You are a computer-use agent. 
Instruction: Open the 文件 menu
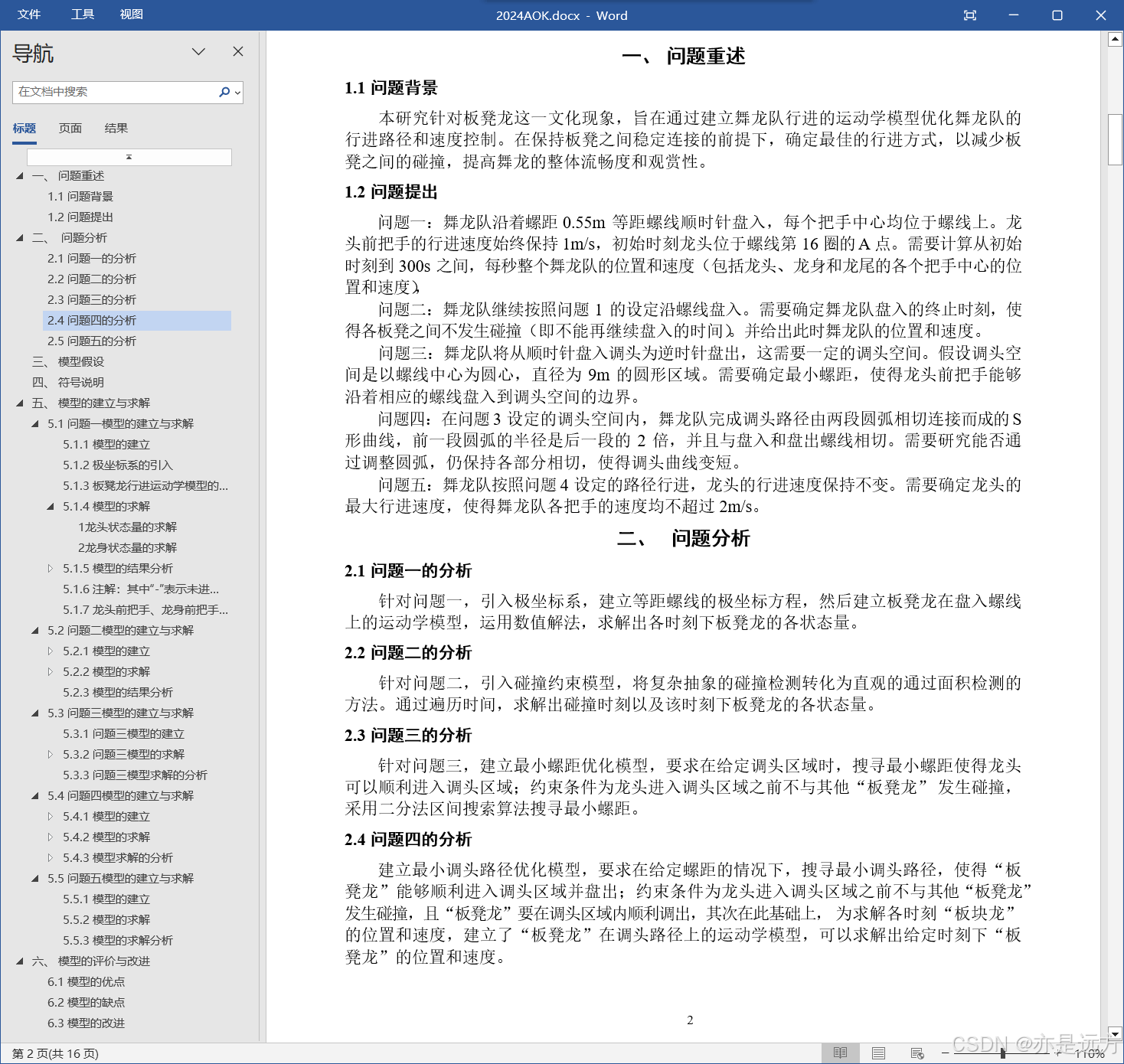pos(29,15)
